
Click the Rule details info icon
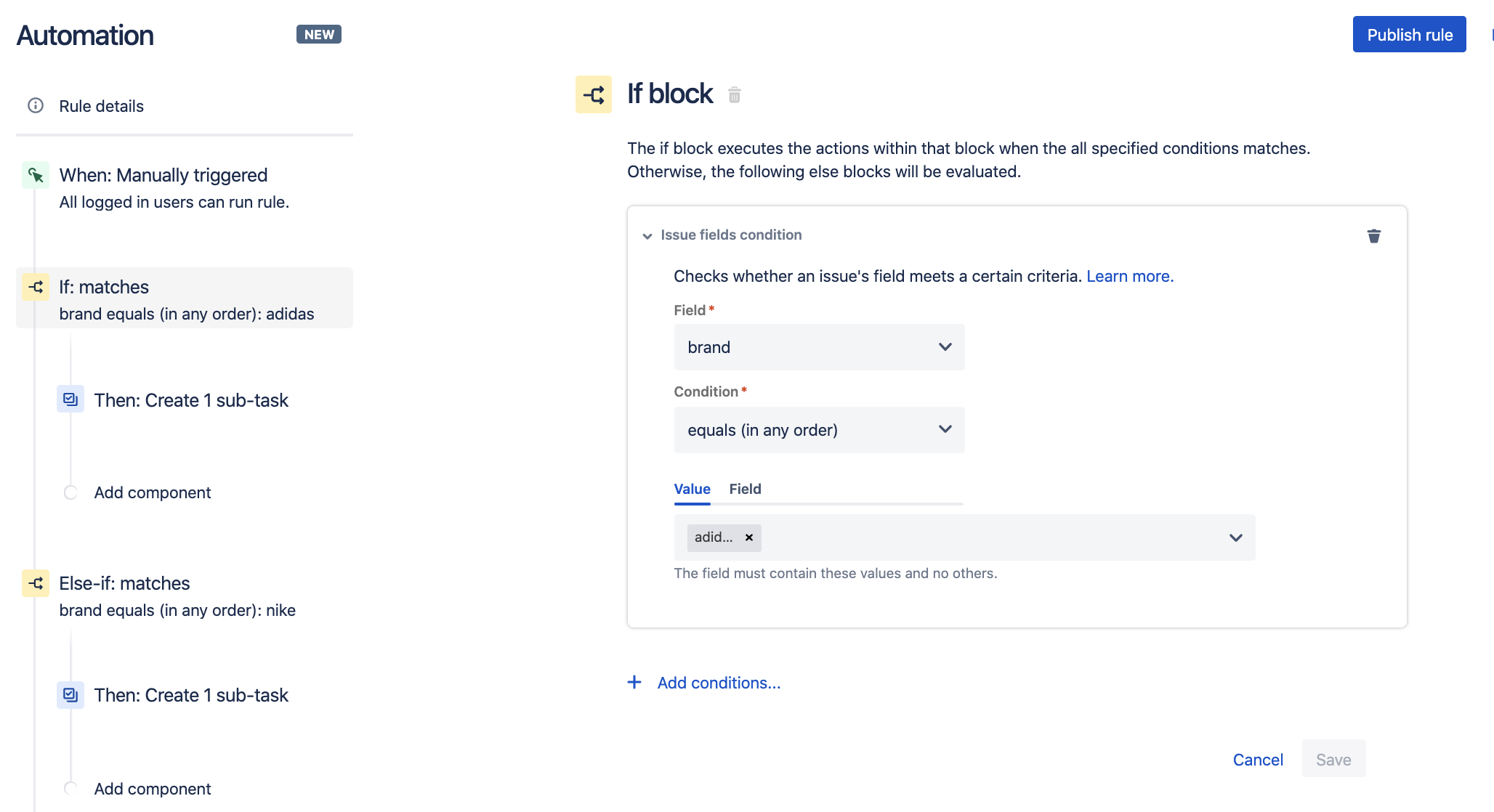[34, 106]
